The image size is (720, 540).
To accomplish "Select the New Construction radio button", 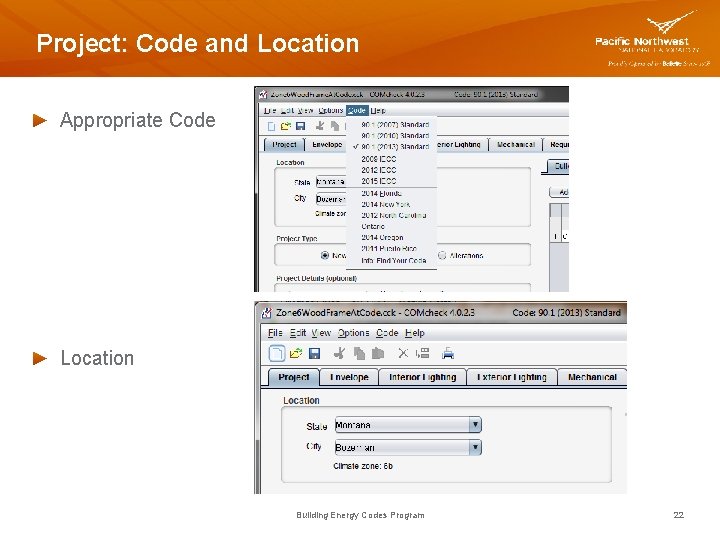I will point(325,255).
